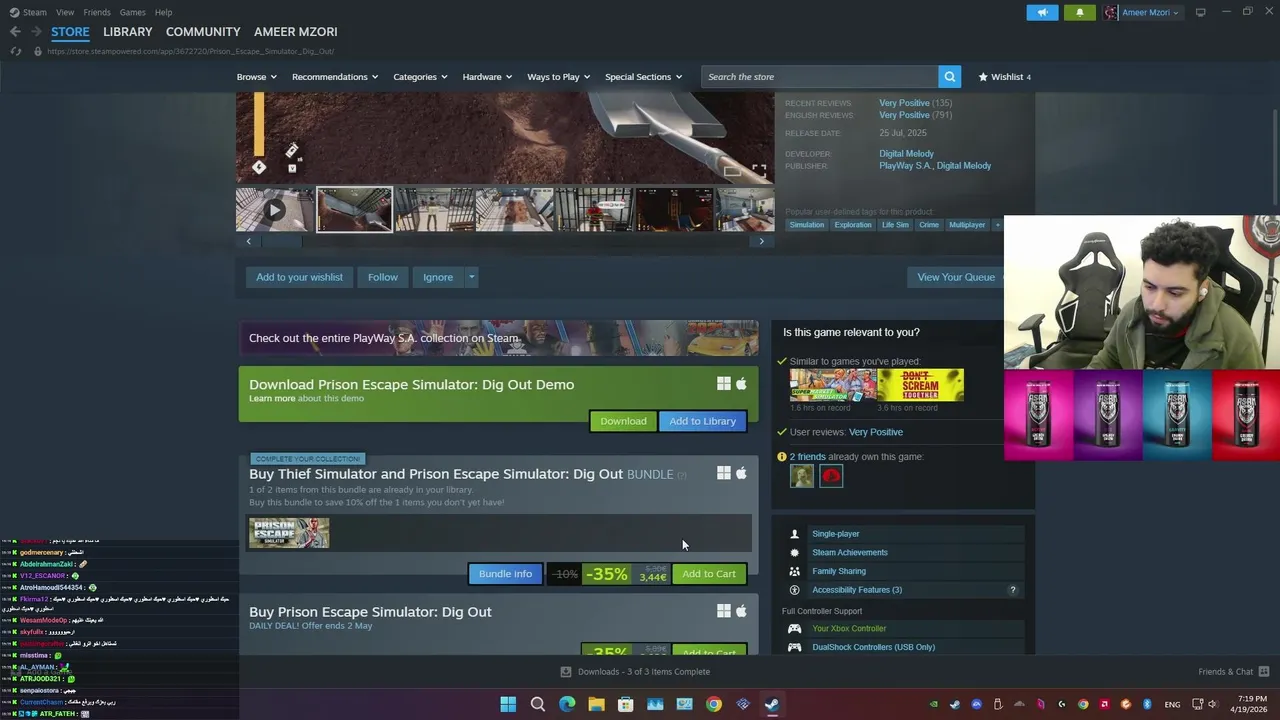Open accessibility features help question mark

pos(1013,590)
